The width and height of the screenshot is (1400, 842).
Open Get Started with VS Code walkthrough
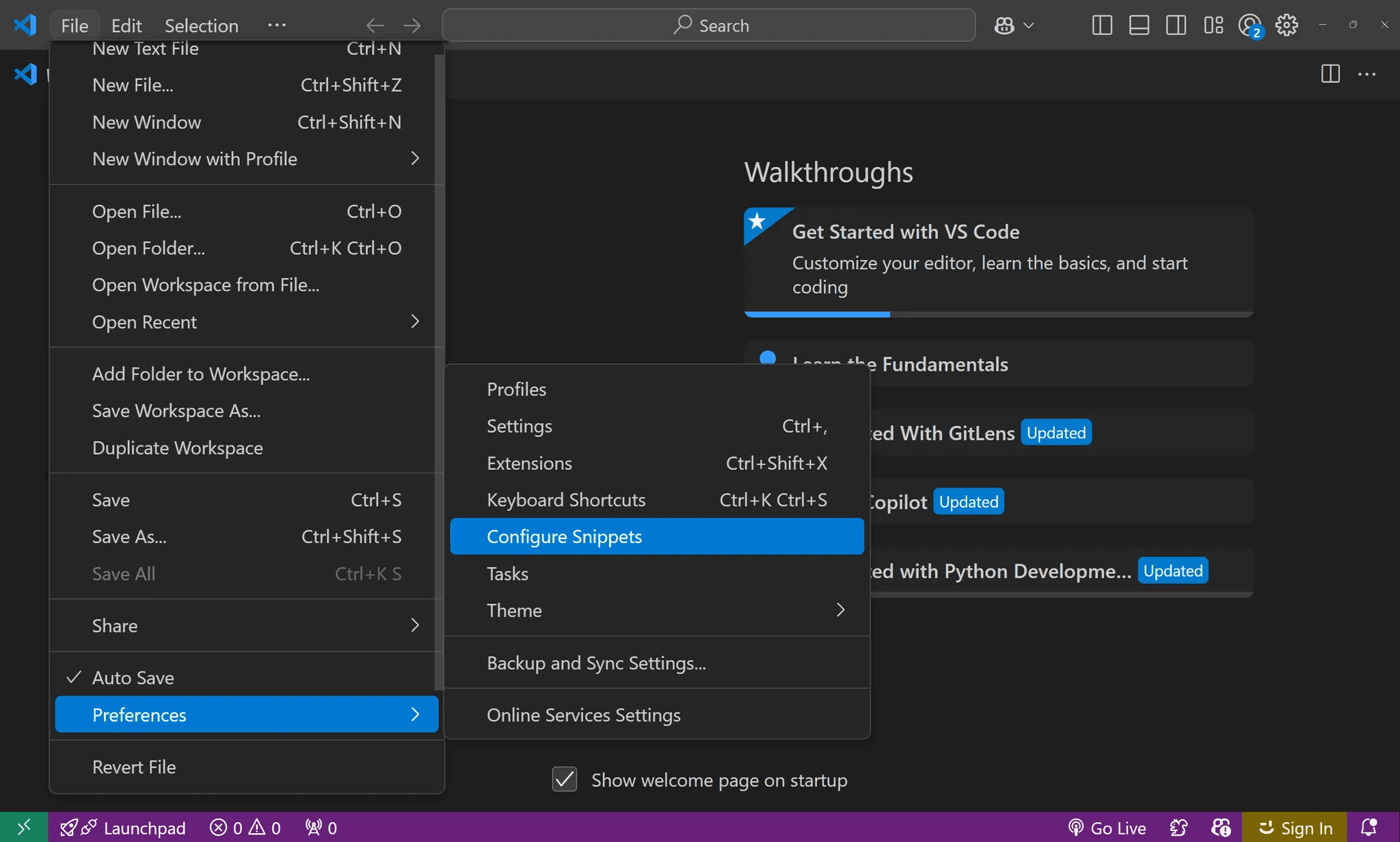click(999, 262)
